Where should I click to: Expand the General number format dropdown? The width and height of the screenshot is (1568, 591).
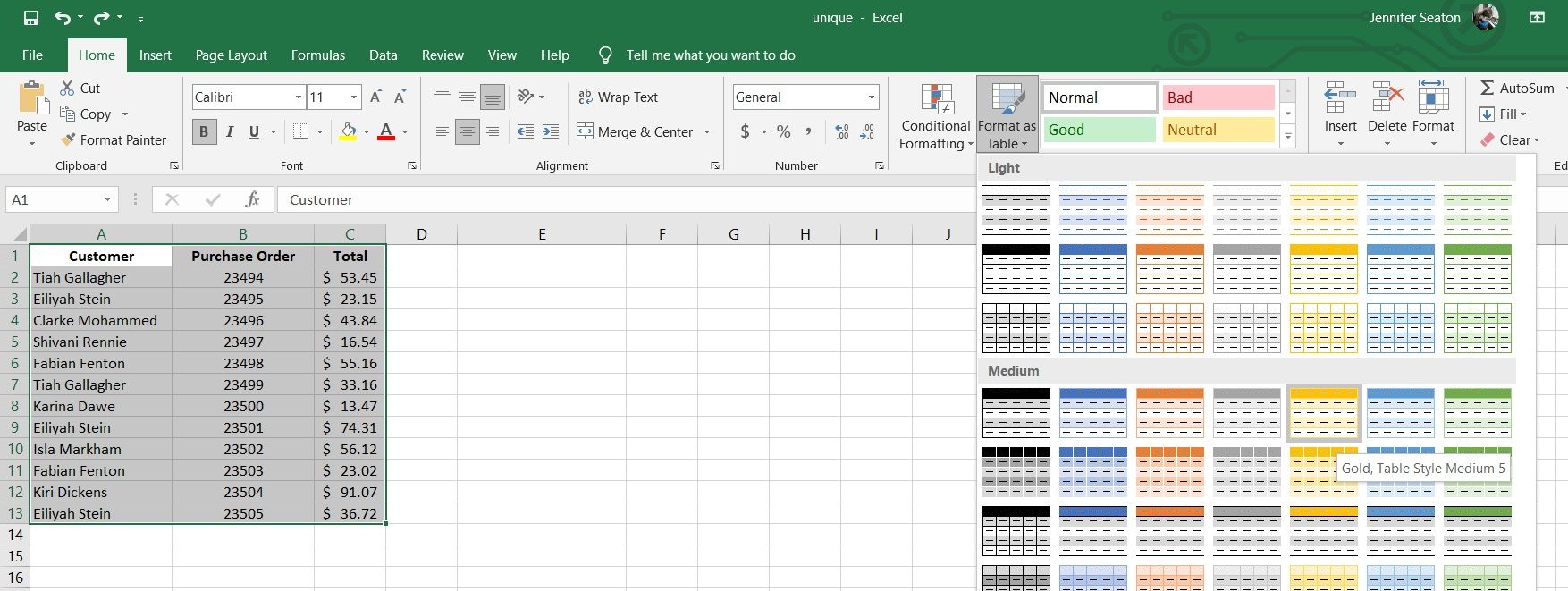click(871, 97)
